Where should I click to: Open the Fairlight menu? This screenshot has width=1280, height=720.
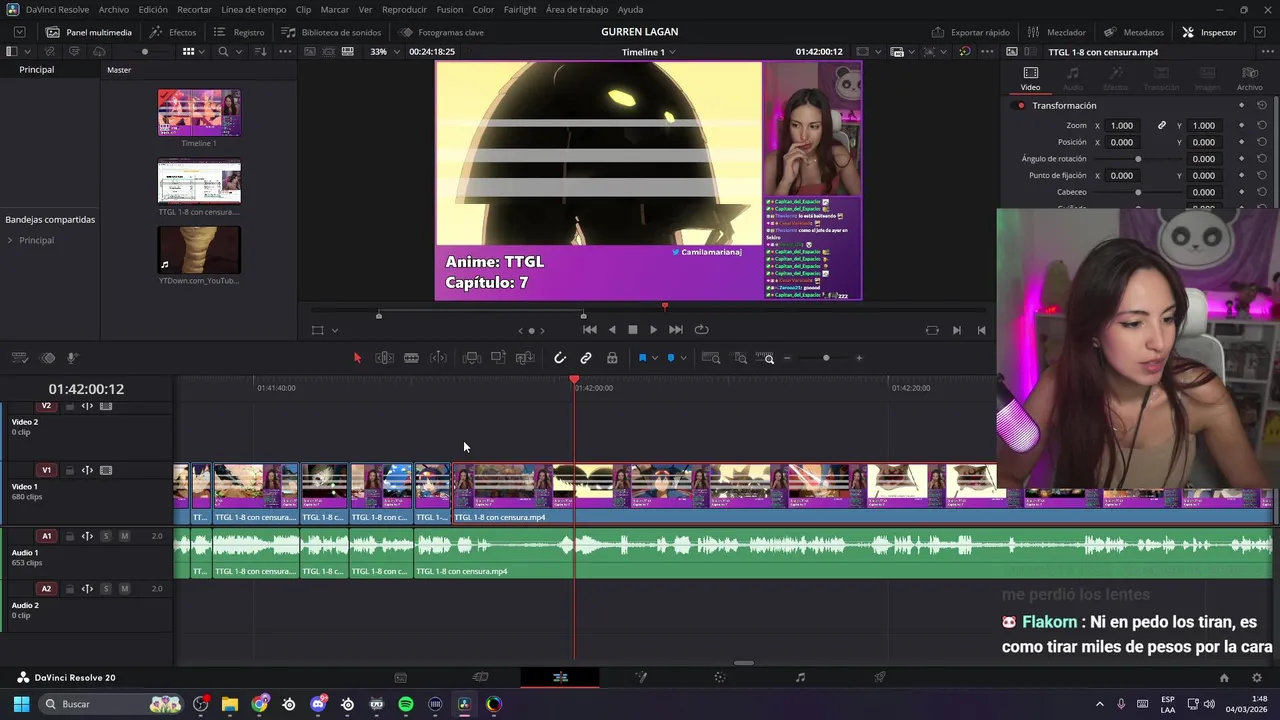click(520, 9)
